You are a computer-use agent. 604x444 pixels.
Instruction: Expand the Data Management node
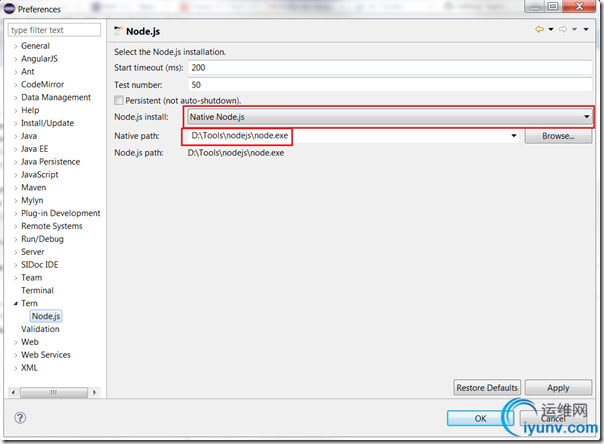tap(16, 98)
